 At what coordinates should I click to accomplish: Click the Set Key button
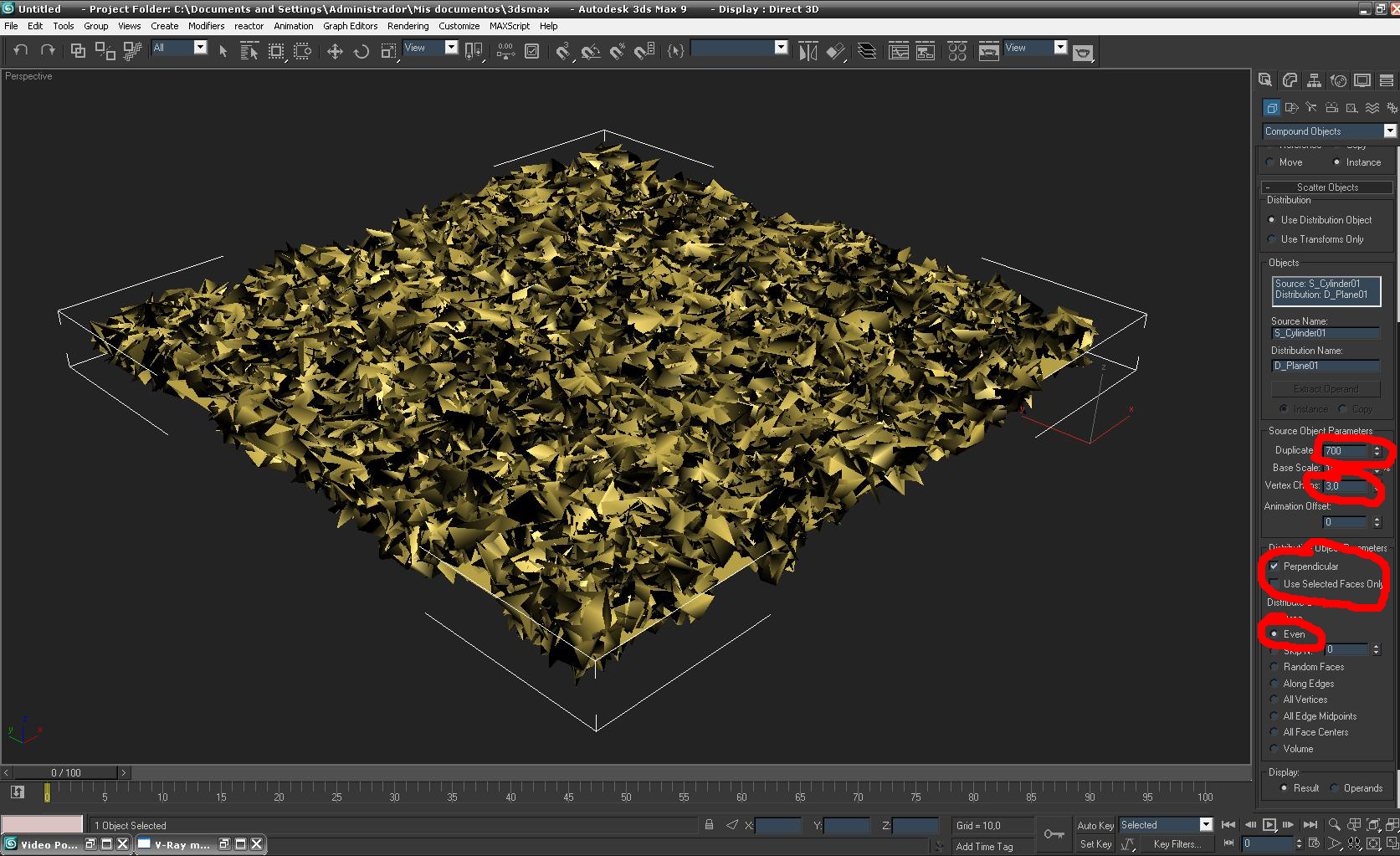point(1095,844)
